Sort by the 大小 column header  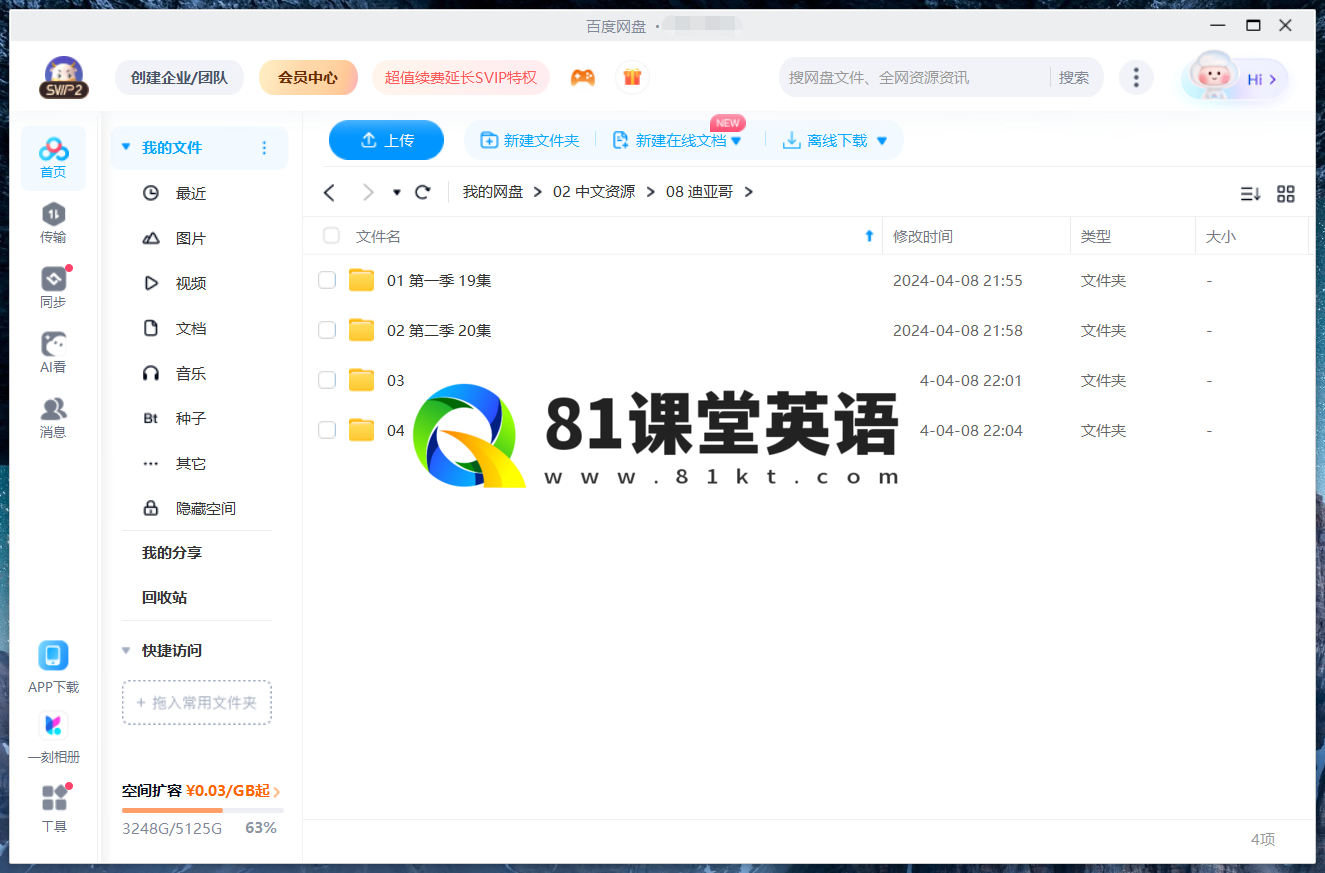click(1221, 236)
